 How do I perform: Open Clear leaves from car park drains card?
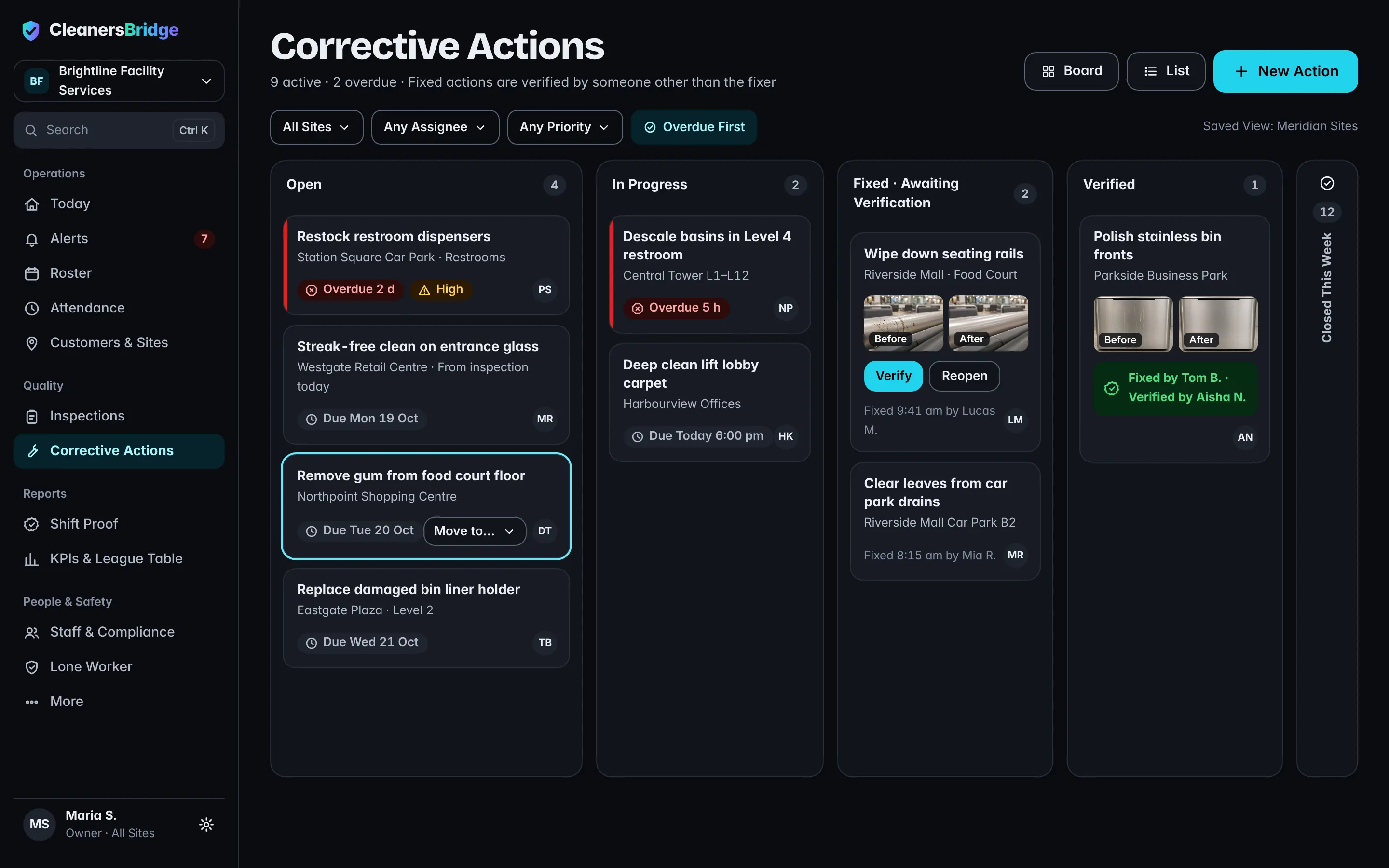pyautogui.click(x=945, y=521)
